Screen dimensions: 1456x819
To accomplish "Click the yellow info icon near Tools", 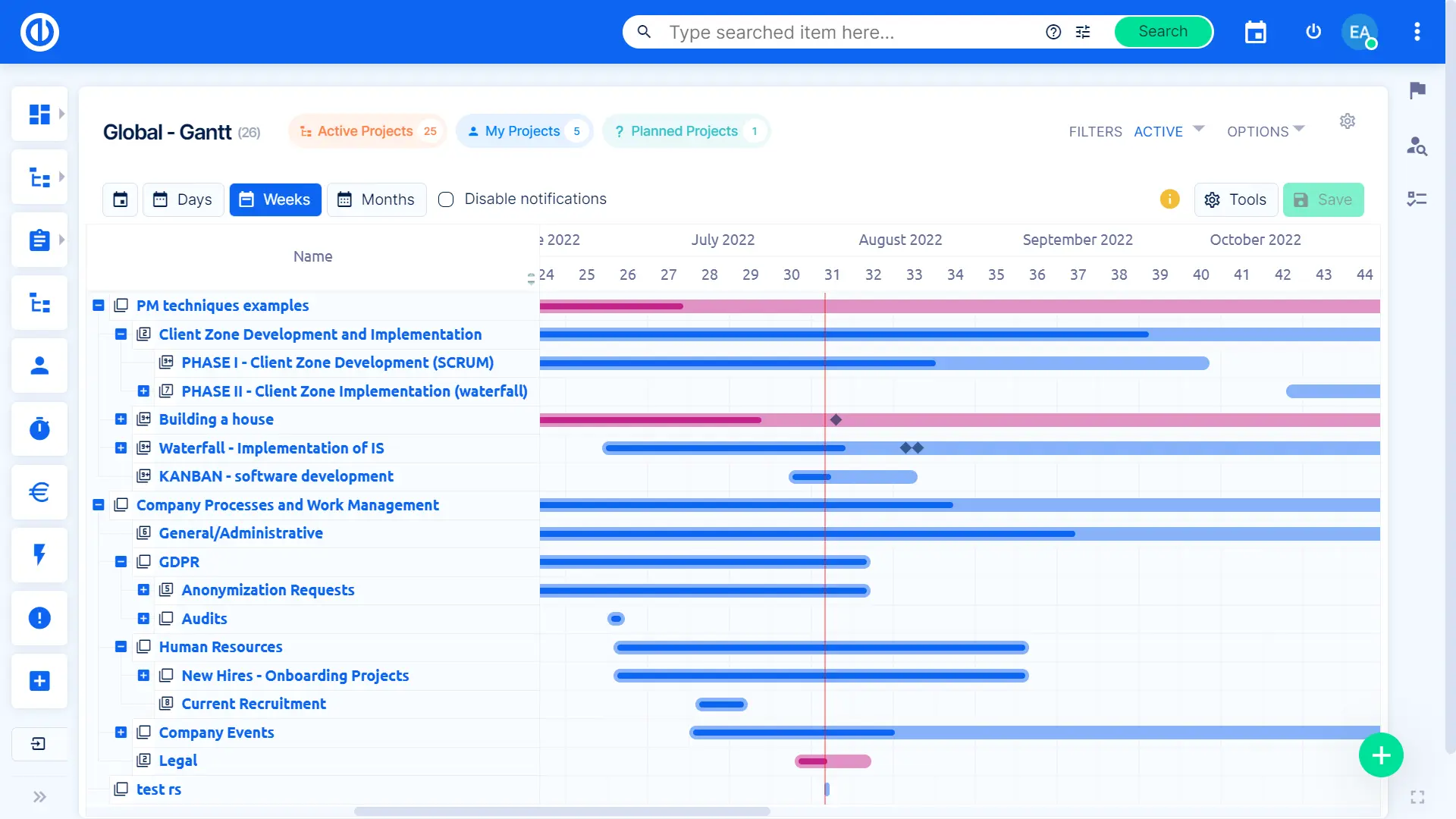I will tap(1169, 199).
